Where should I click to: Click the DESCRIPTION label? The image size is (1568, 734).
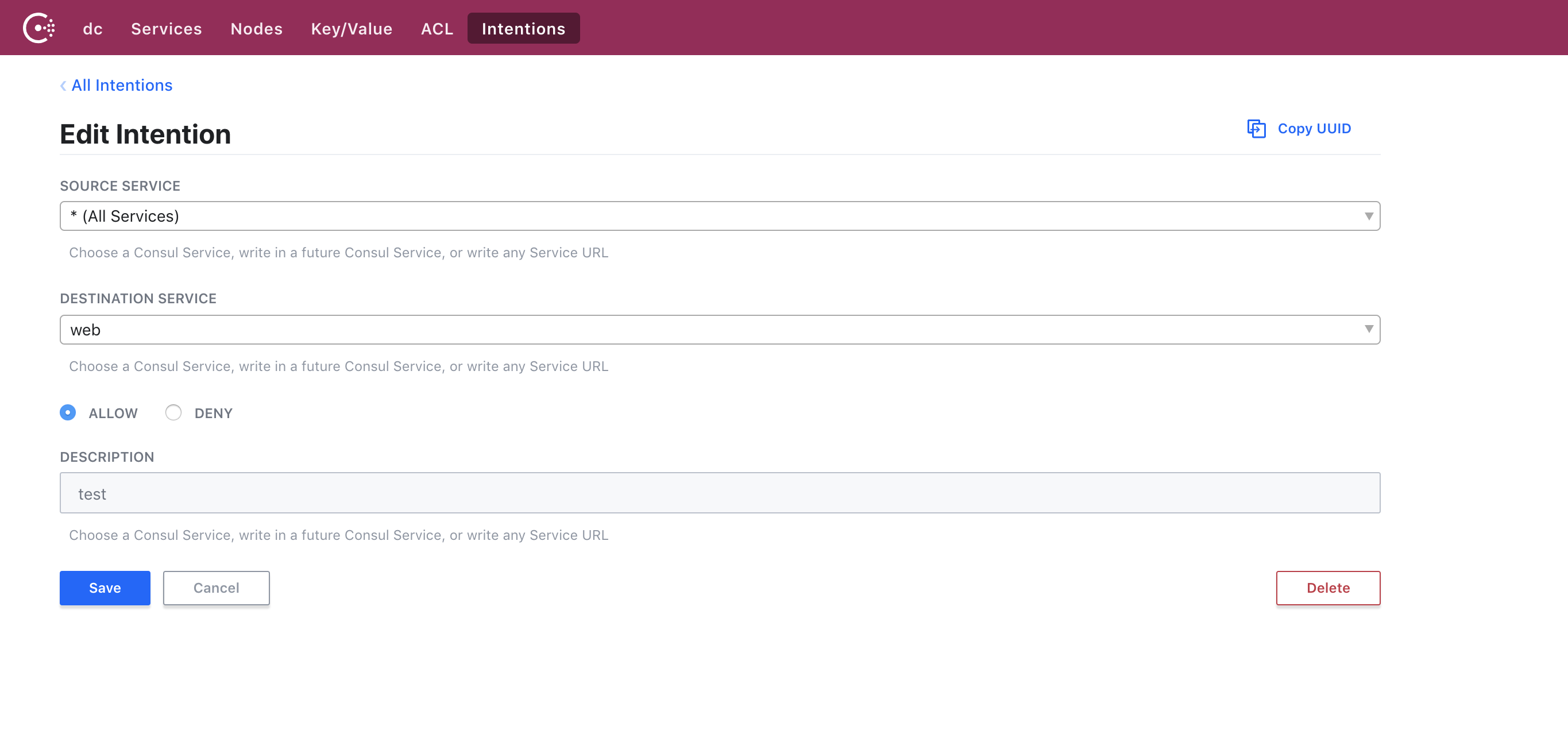click(x=107, y=457)
